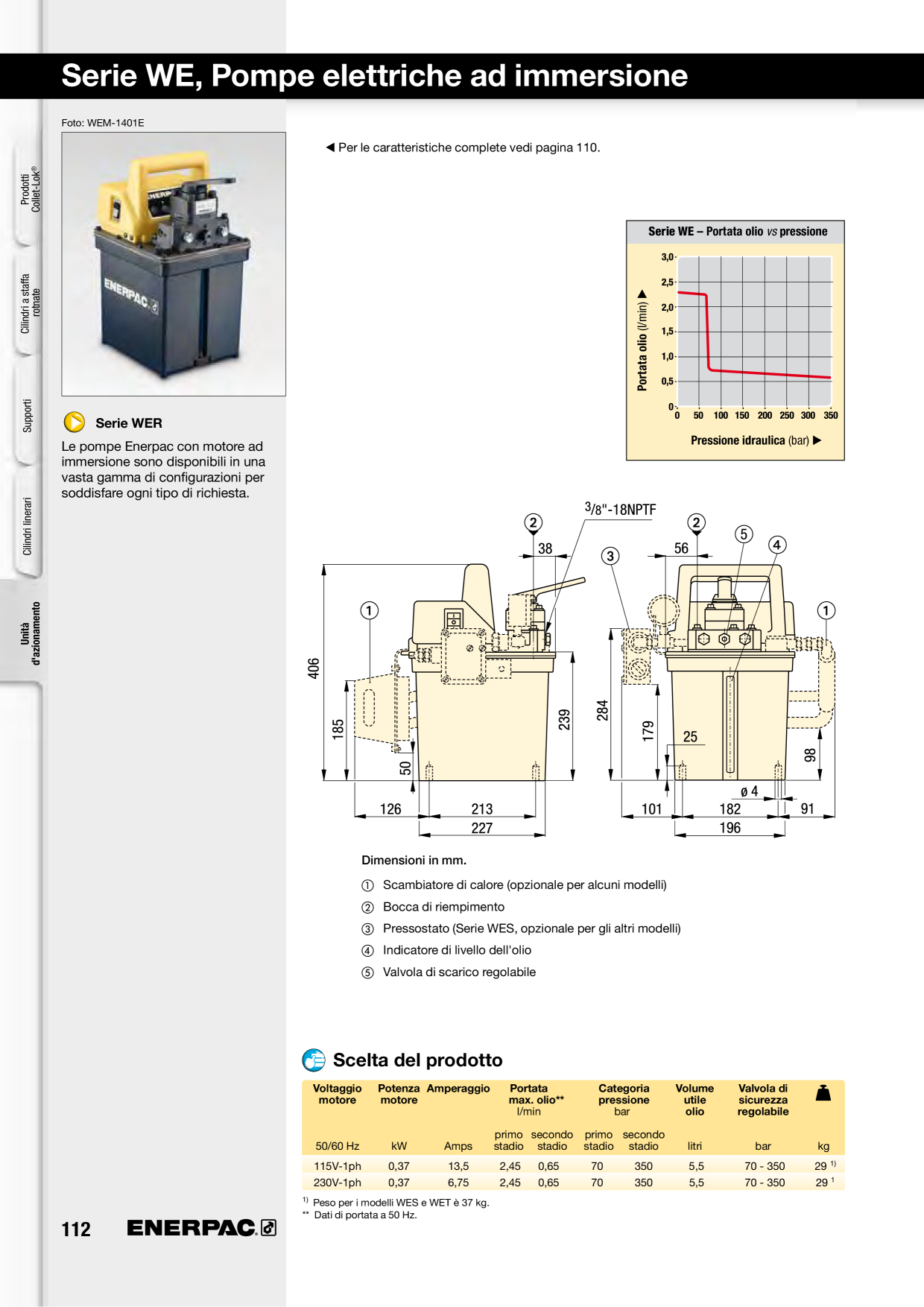This screenshot has height=1307, width=924.
Task: Click the 'Voltaggio motore' column header
Action: click(337, 1094)
